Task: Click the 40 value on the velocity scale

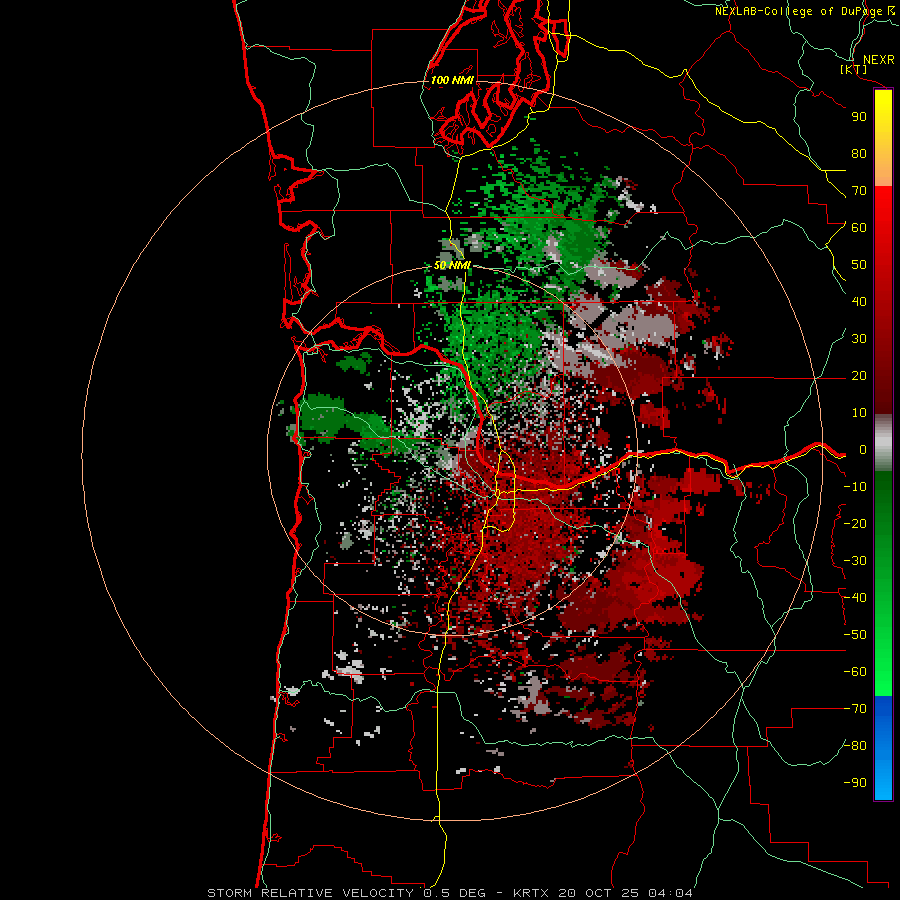Action: [859, 301]
